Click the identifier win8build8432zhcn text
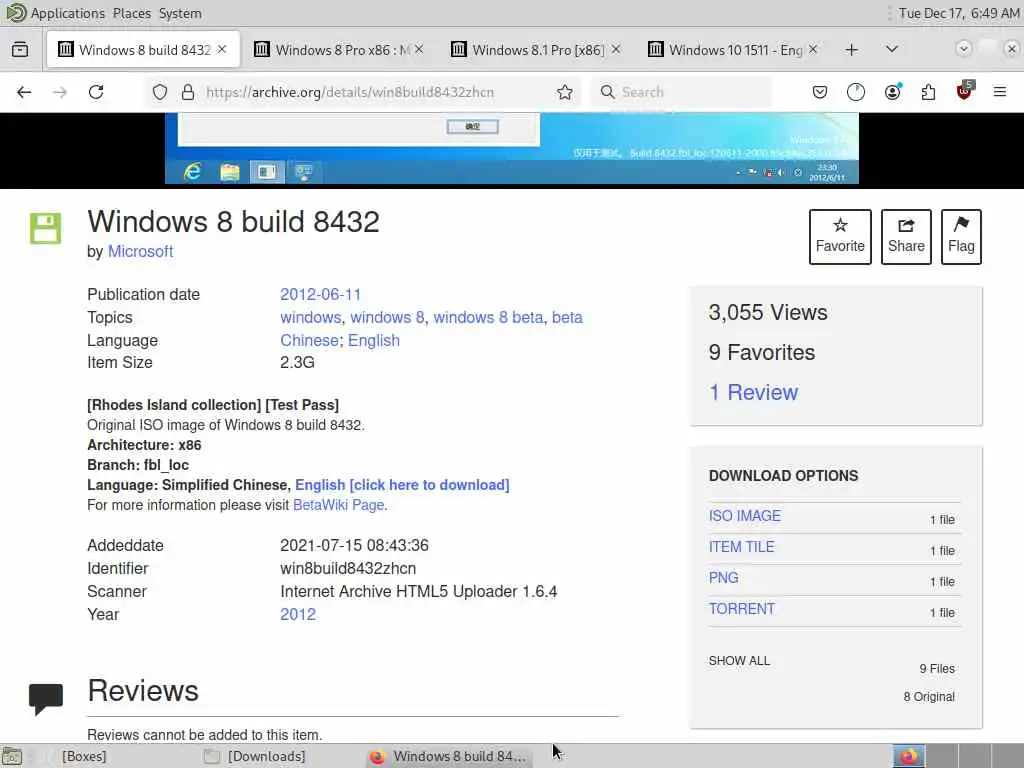This screenshot has height=768, width=1024. pos(348,569)
